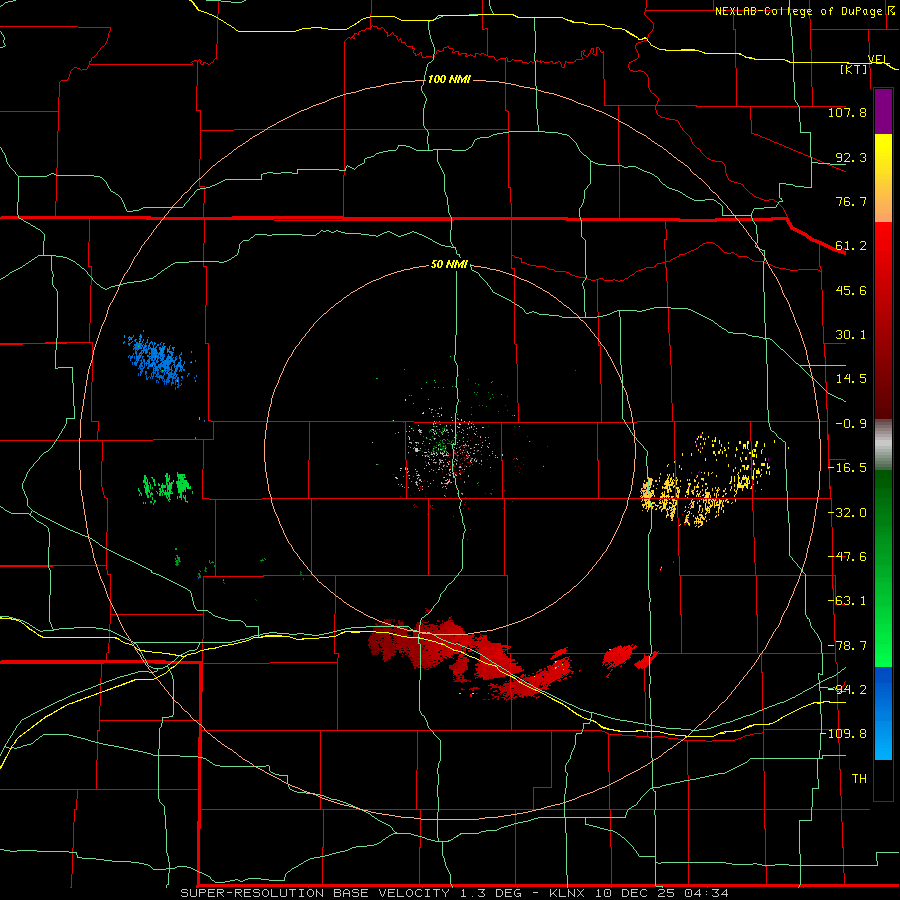Click the gray near-zero segment of color bar
This screenshot has width=900, height=900.
883,443
